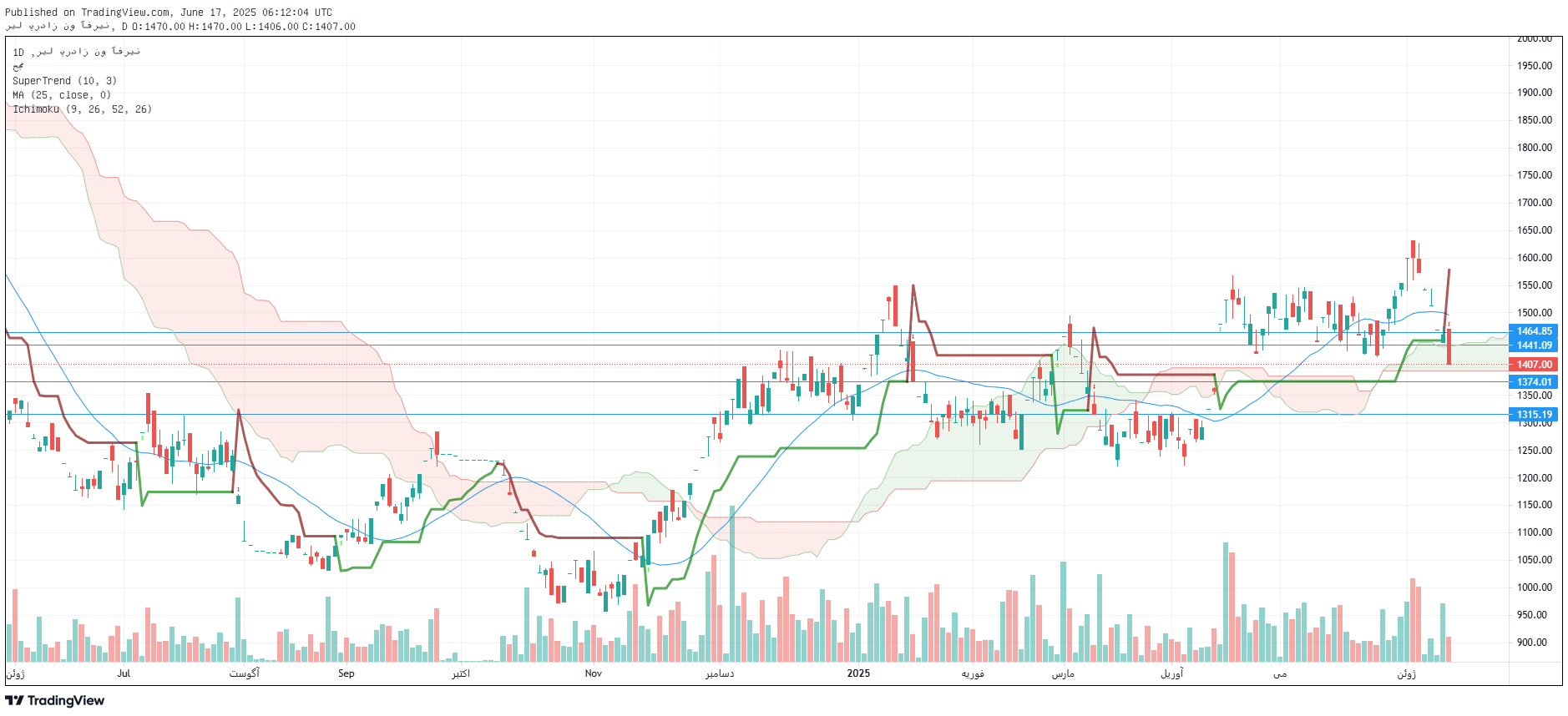
Task: Click the Sep label on the time axis
Action: click(x=346, y=673)
